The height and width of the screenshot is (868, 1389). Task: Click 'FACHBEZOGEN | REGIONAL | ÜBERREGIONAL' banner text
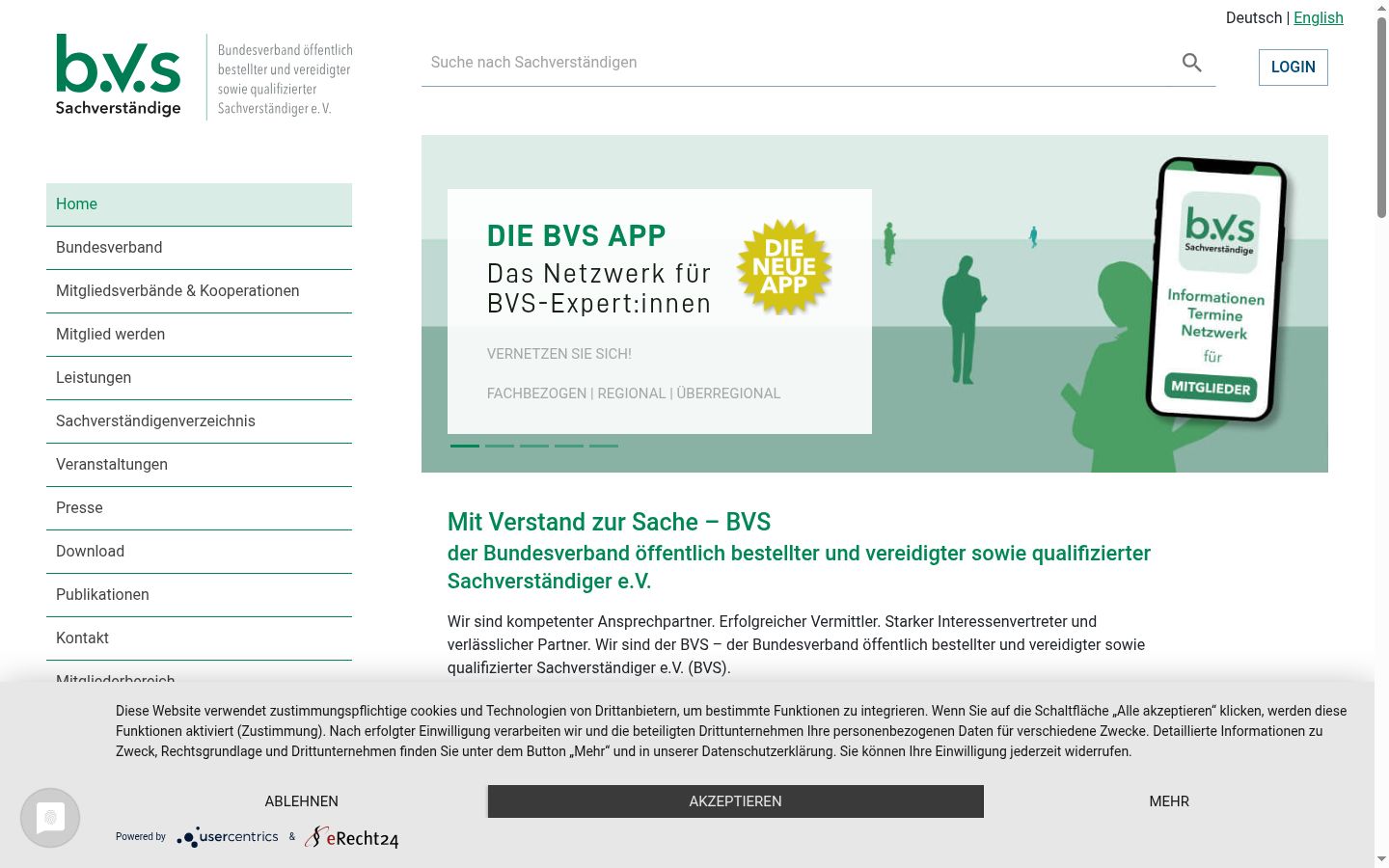[634, 393]
